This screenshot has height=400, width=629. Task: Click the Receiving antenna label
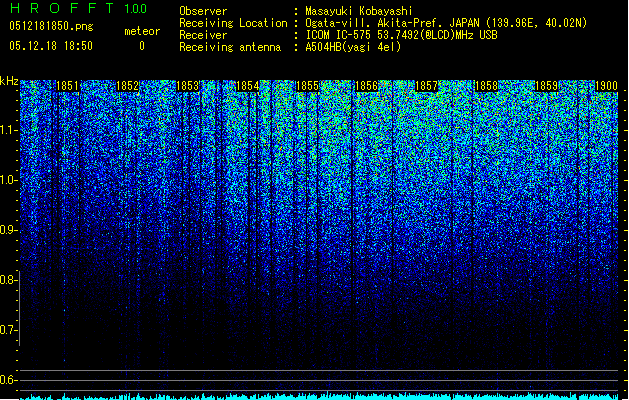click(x=230, y=47)
